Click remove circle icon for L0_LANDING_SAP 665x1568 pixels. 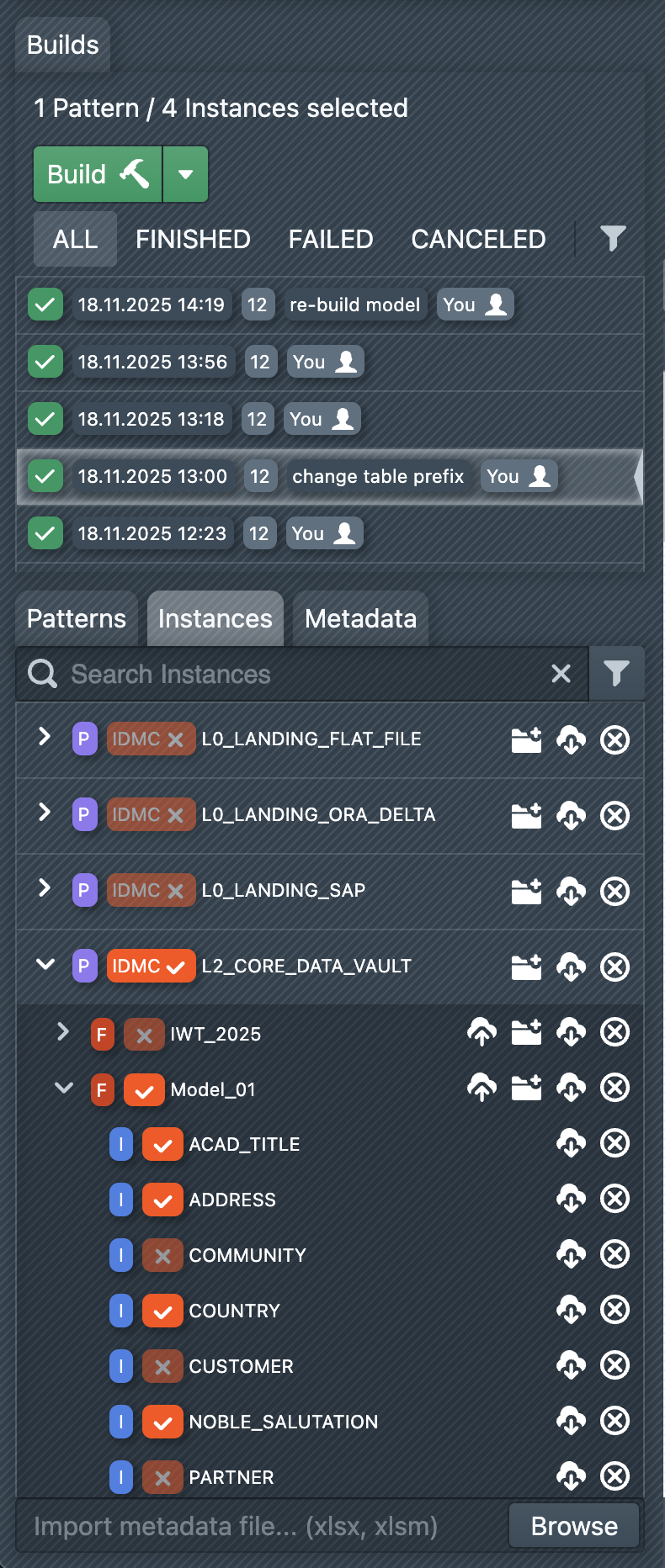pos(614,891)
